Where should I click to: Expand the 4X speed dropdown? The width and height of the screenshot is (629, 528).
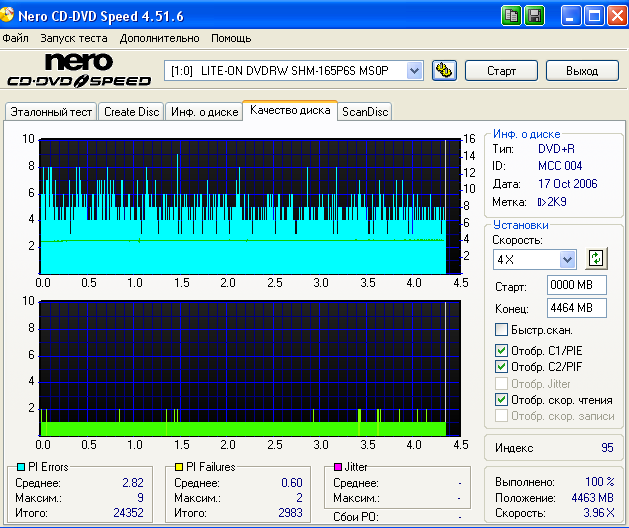(x=568, y=259)
